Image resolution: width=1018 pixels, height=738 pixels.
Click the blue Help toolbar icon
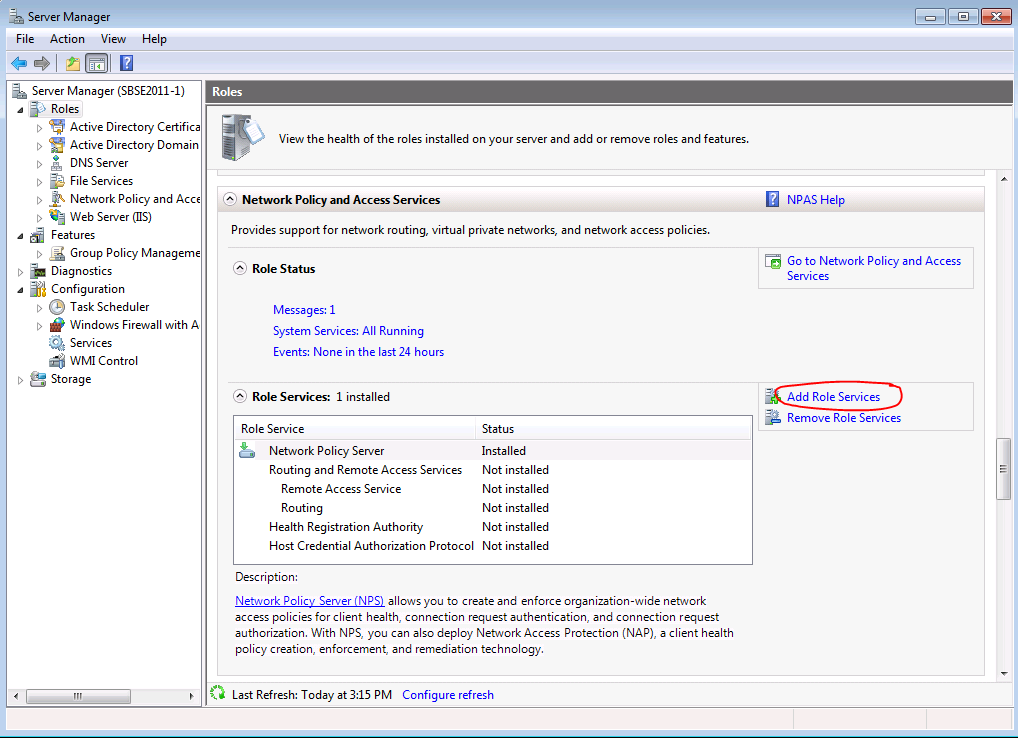[126, 64]
